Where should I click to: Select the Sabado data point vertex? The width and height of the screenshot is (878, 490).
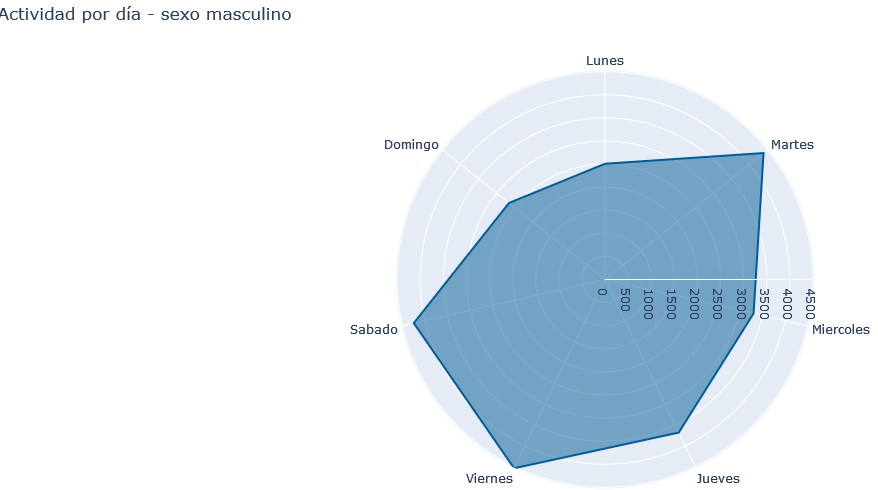414,323
